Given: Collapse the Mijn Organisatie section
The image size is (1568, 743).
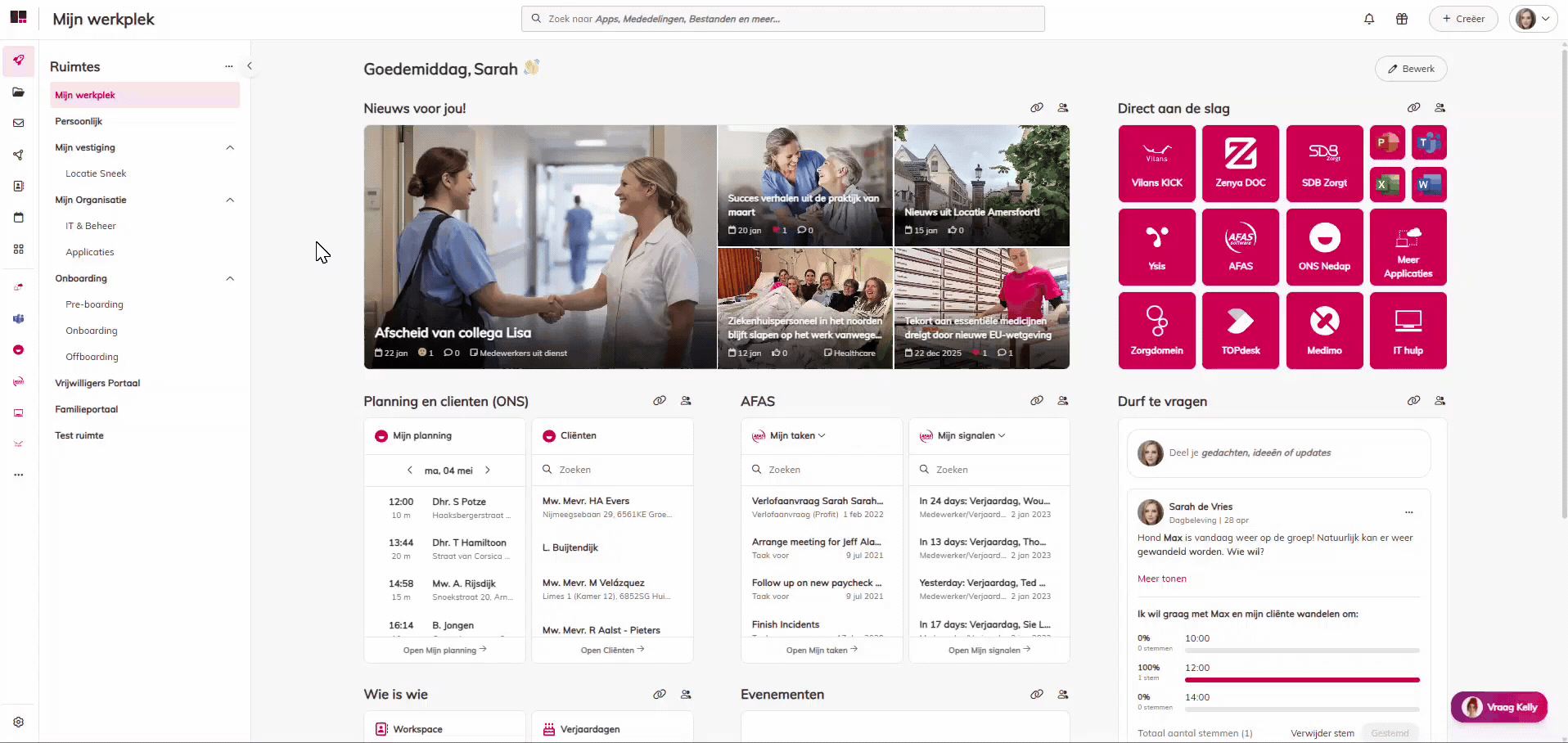Looking at the screenshot, I should (230, 200).
